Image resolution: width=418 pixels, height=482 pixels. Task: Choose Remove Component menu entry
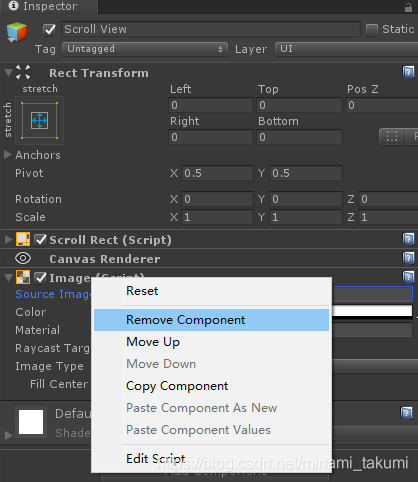click(x=211, y=320)
